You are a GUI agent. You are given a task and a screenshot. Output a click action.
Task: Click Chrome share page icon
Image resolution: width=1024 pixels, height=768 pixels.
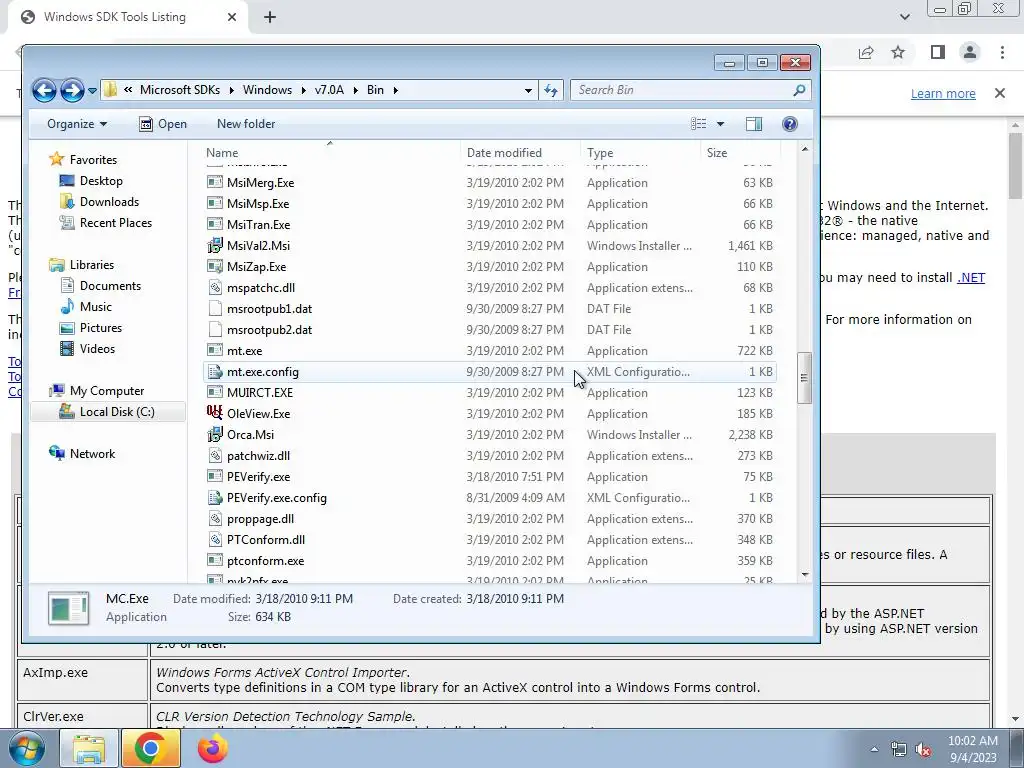tap(866, 52)
